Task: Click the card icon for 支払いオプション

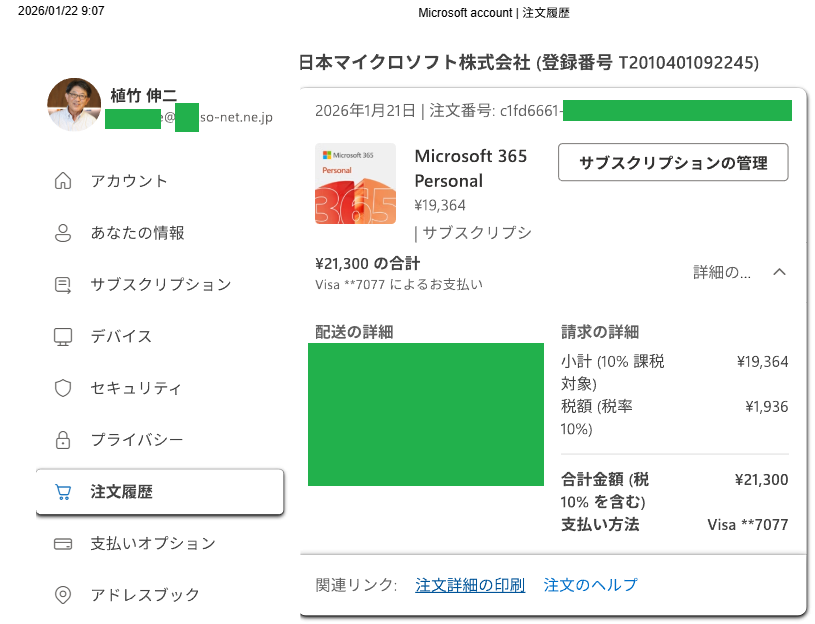Action: pyautogui.click(x=63, y=544)
